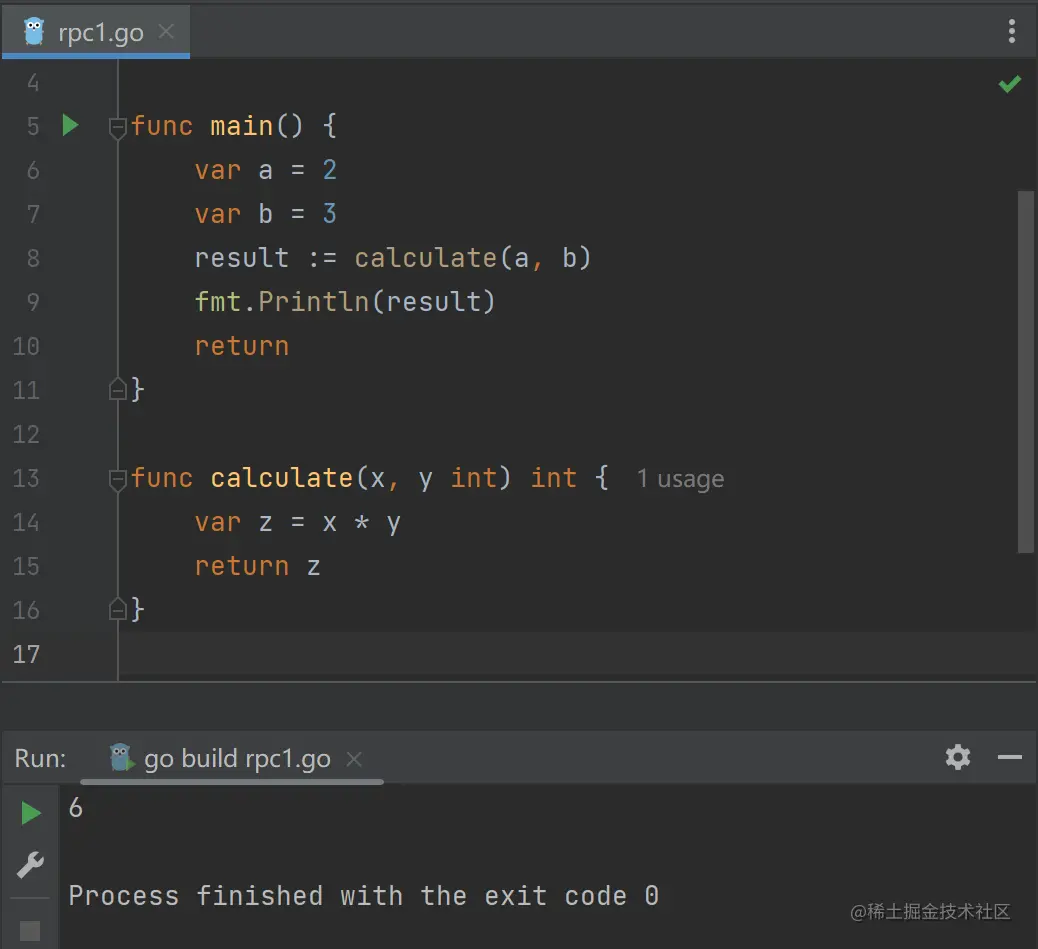Click the Go gopher icon on rpc1.go tab
The height and width of the screenshot is (949, 1038).
click(34, 32)
